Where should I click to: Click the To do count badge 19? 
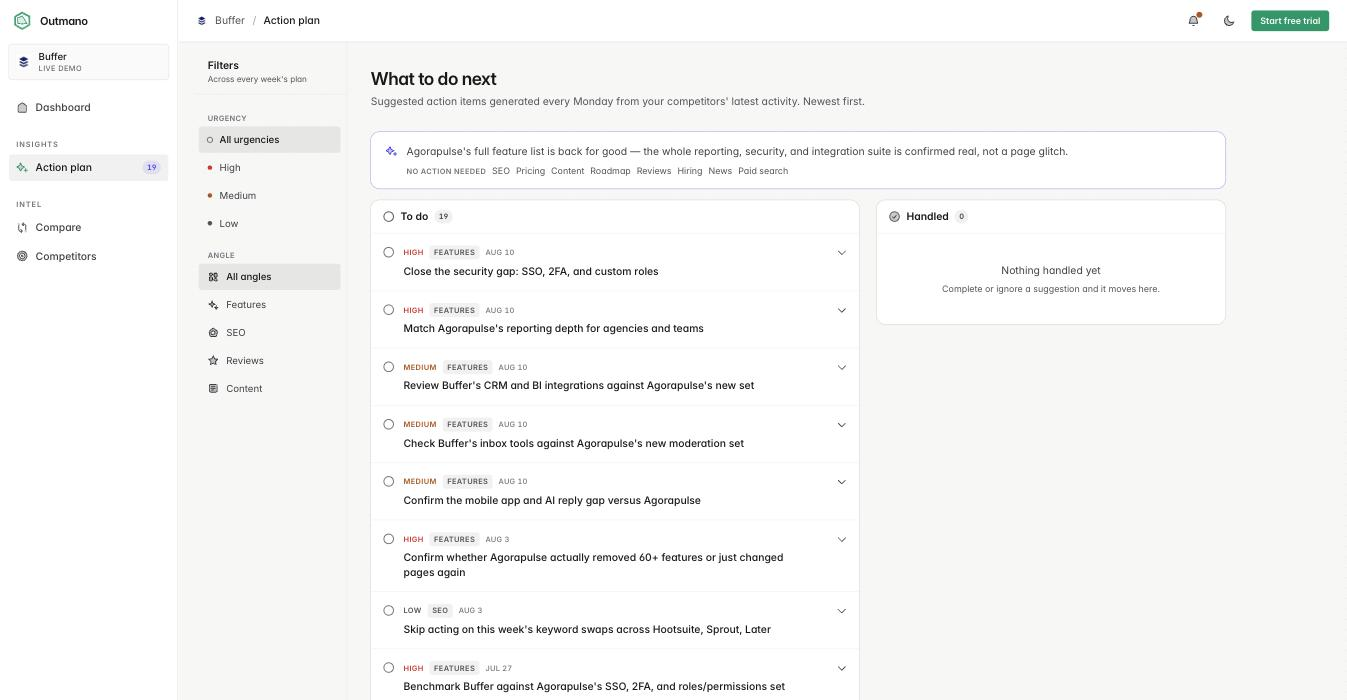pyautogui.click(x=443, y=217)
